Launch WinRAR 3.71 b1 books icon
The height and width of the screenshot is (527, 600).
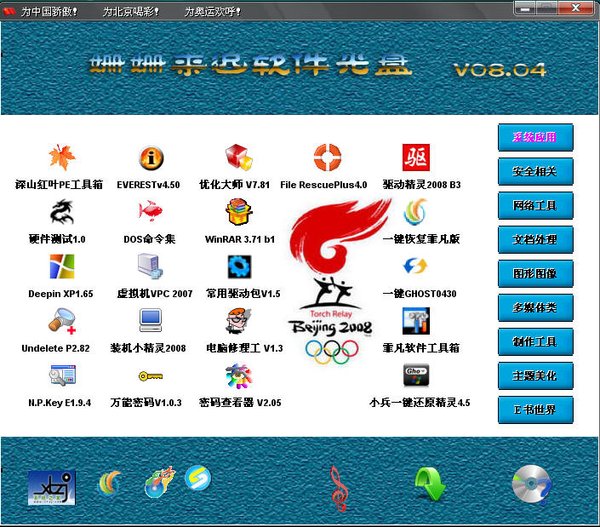(x=239, y=212)
